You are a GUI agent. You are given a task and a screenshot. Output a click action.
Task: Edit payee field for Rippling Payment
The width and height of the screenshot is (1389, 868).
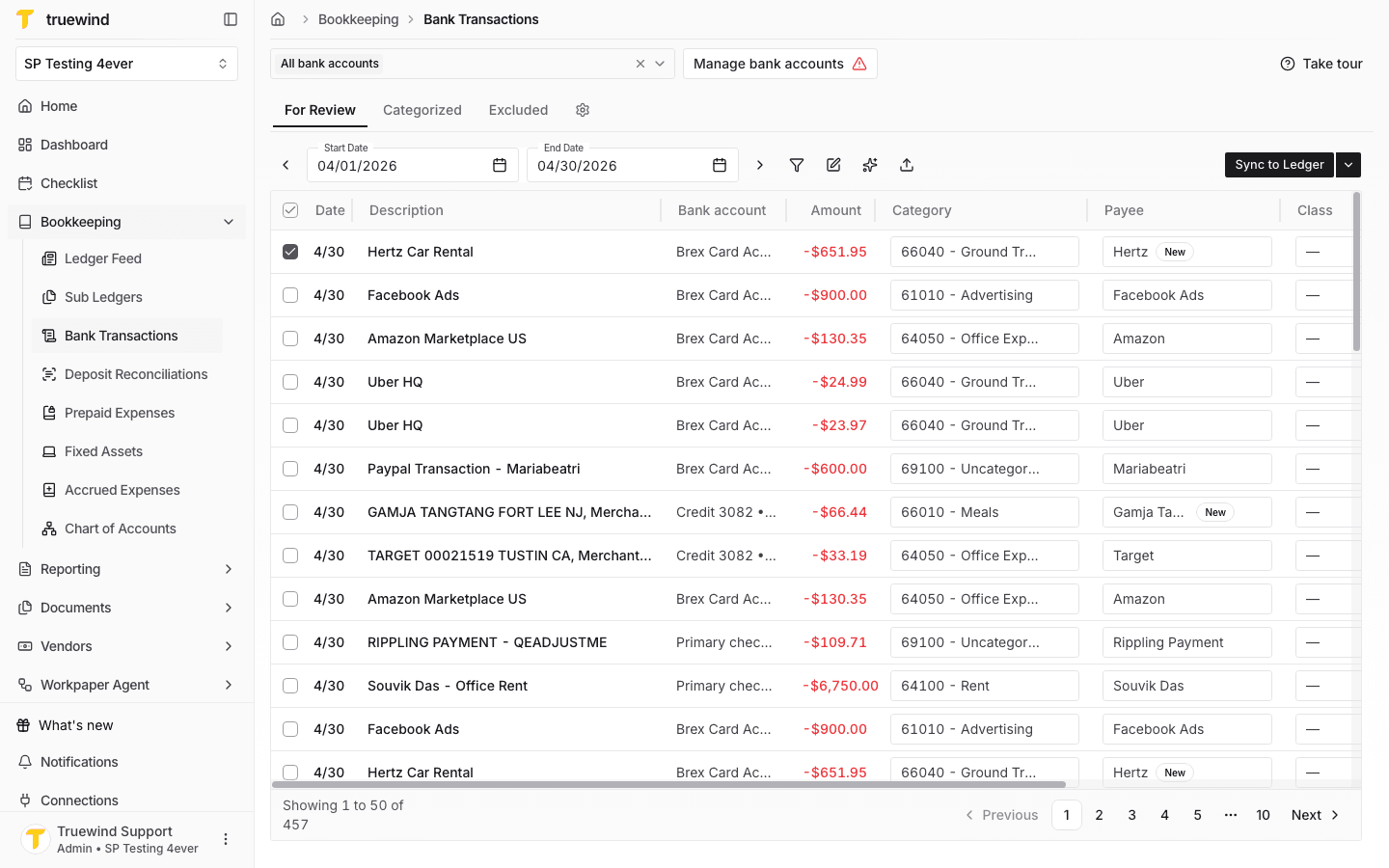pos(1187,642)
